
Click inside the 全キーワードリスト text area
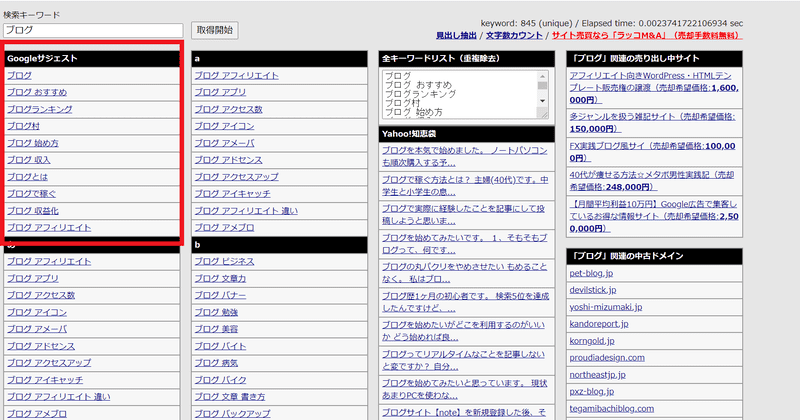(x=461, y=94)
